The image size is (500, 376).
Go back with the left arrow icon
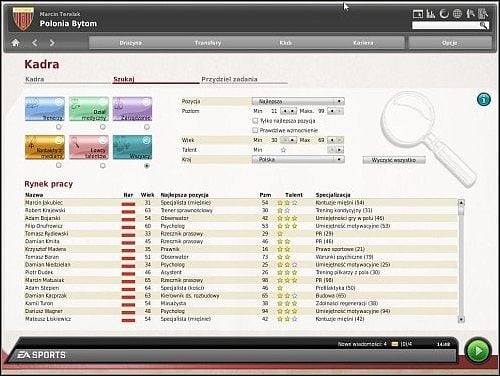click(35, 43)
